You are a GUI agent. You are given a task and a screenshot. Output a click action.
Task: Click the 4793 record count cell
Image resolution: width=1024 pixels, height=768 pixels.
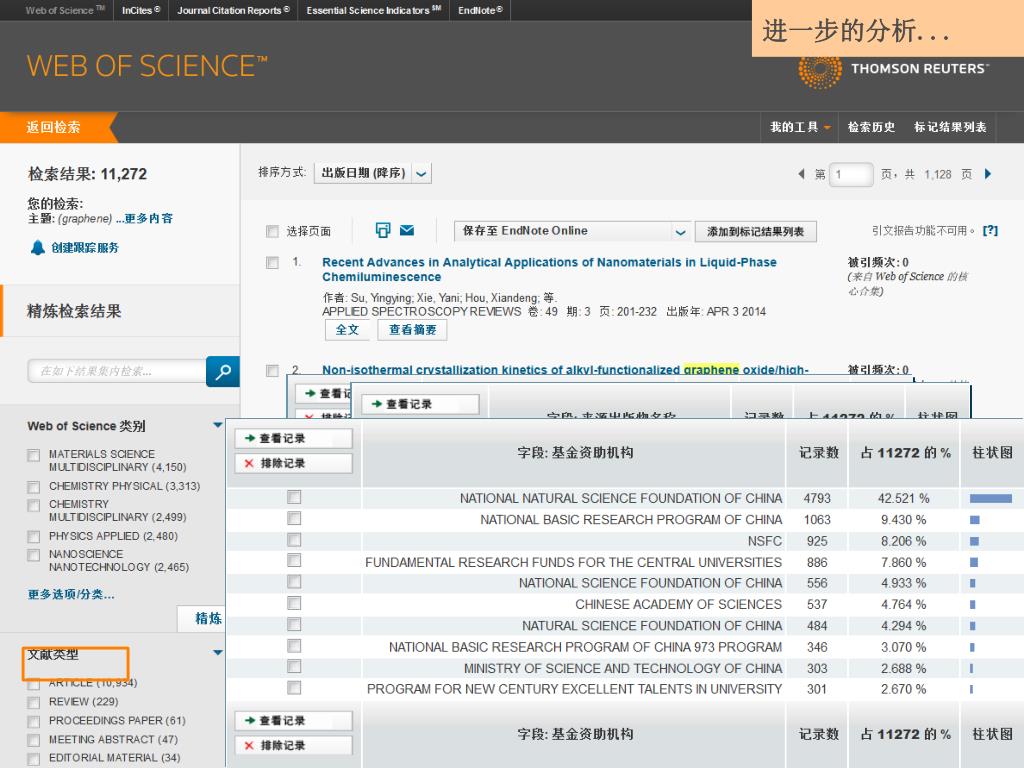pyautogui.click(x=817, y=498)
